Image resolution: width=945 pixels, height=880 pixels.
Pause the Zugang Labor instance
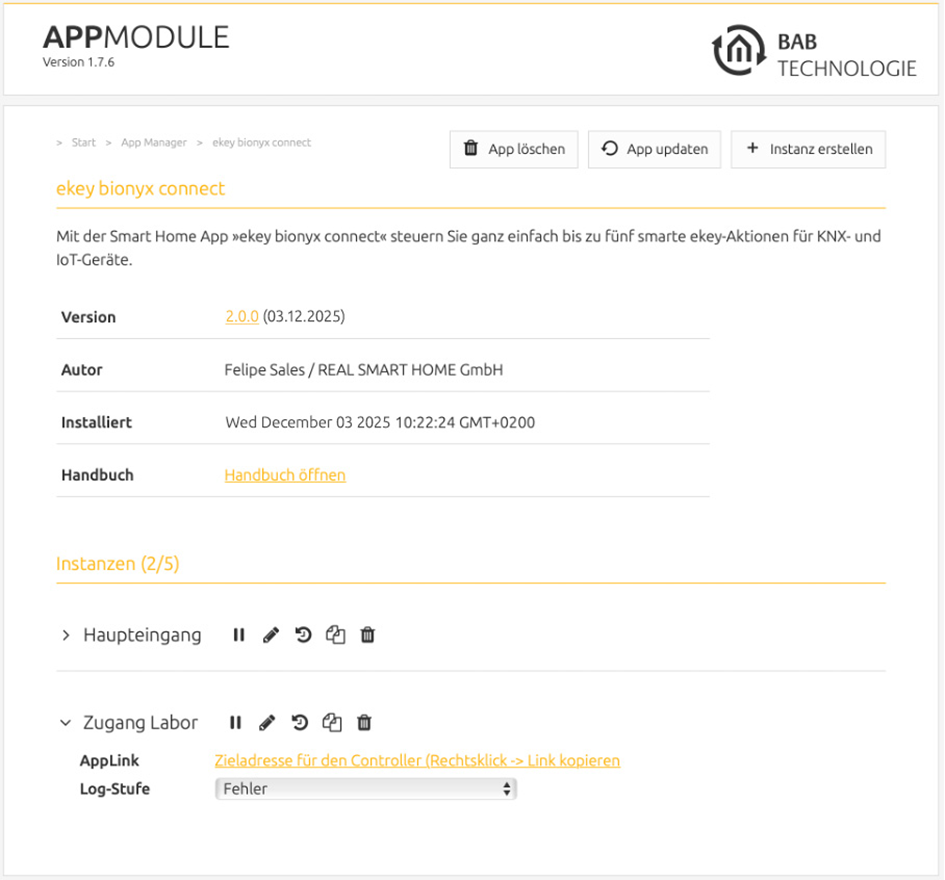pos(236,722)
